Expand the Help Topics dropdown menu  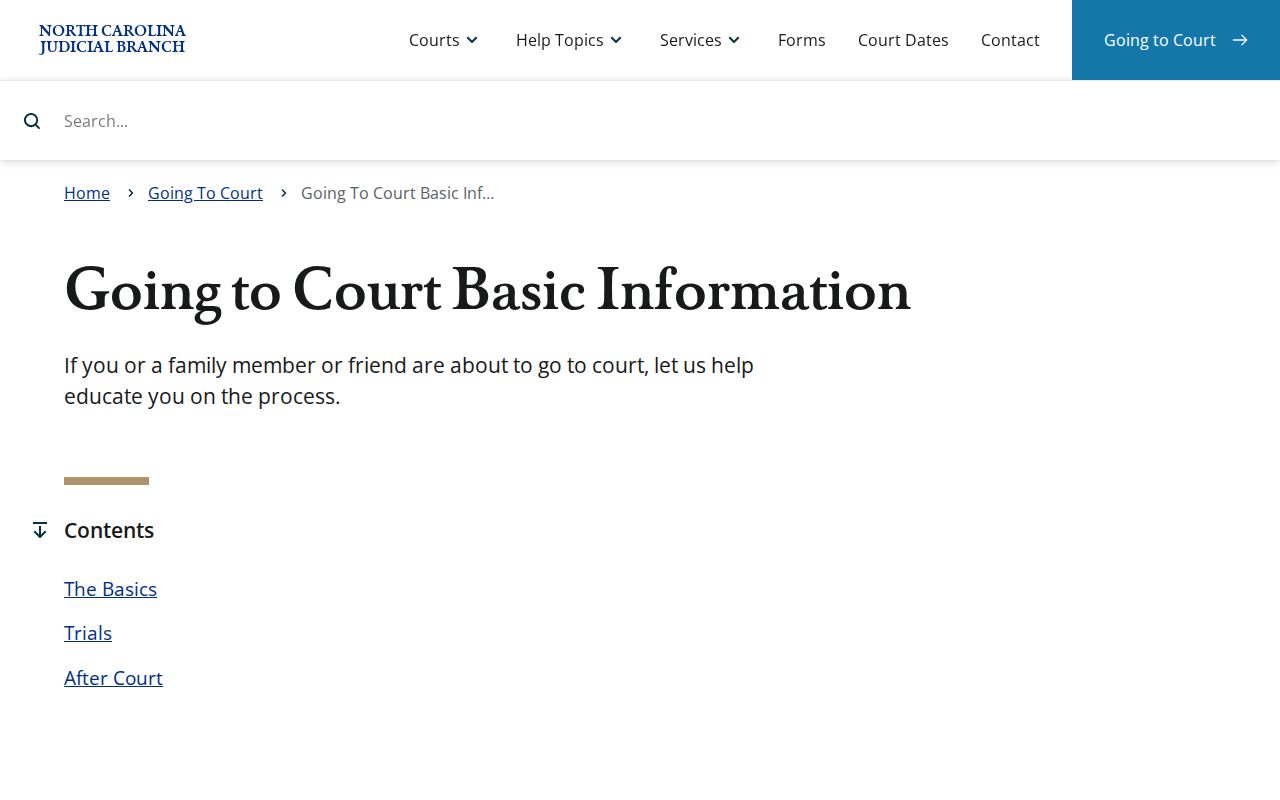pyautogui.click(x=570, y=40)
